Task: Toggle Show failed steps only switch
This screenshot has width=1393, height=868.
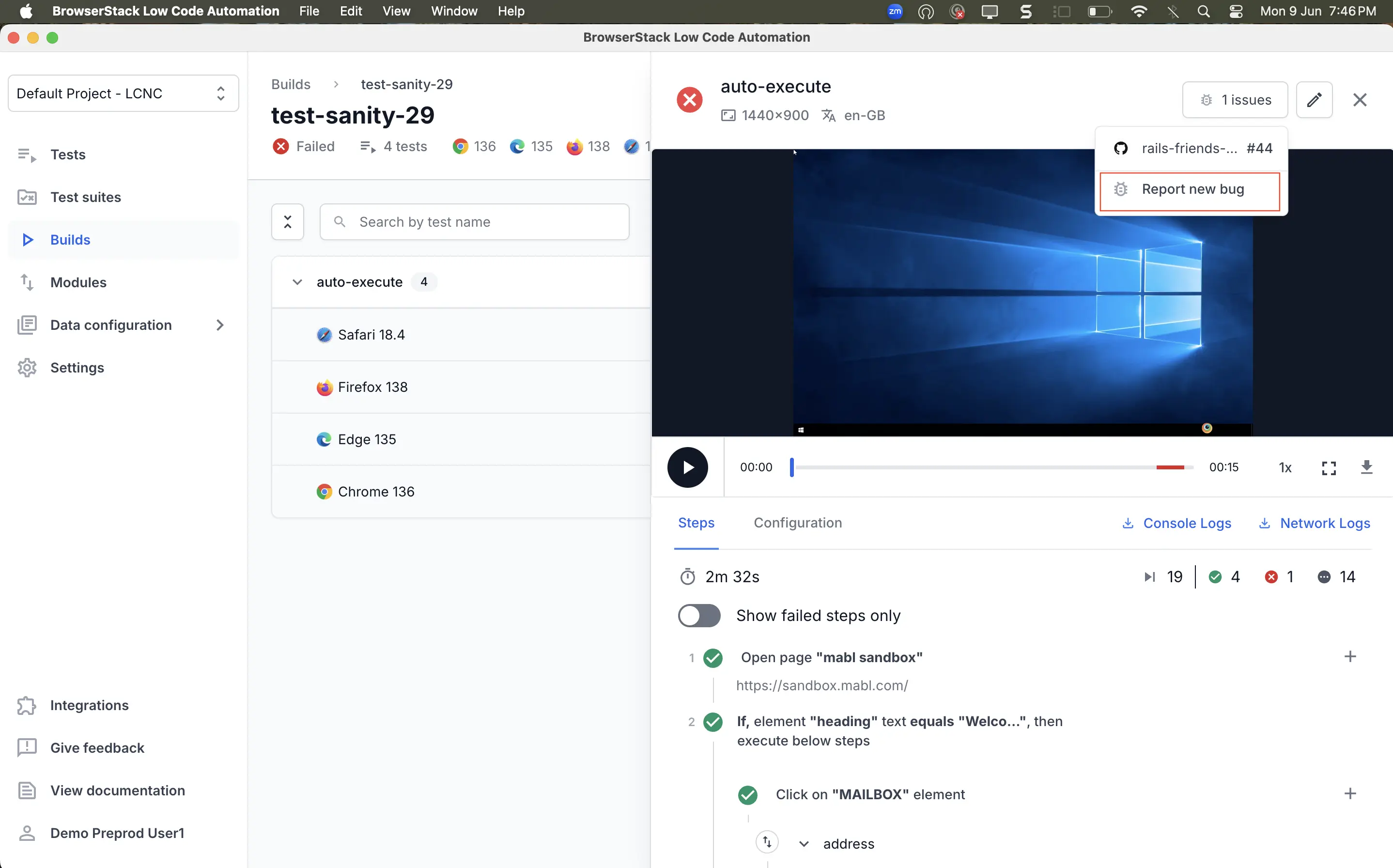Action: pyautogui.click(x=699, y=616)
